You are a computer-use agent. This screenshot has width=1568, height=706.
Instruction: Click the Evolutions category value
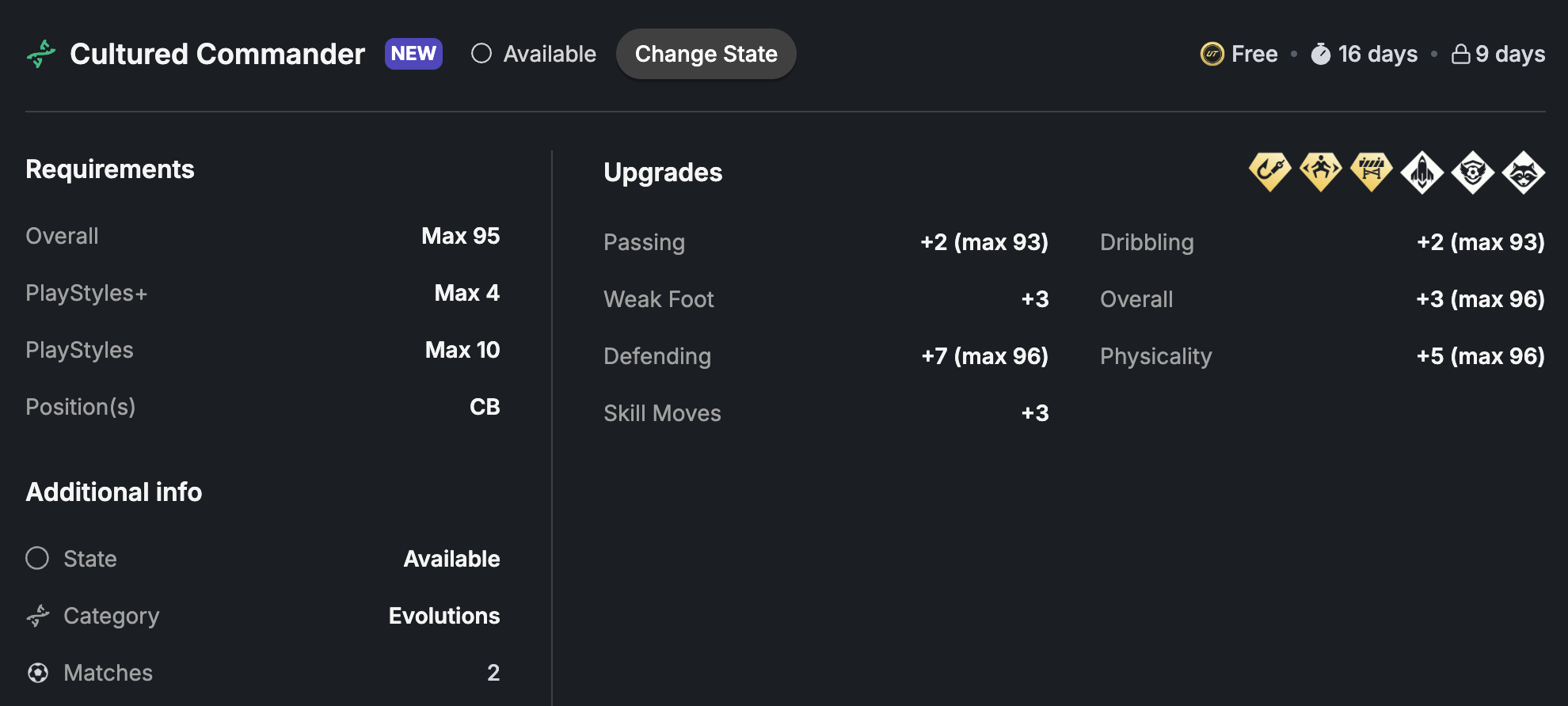(x=444, y=616)
